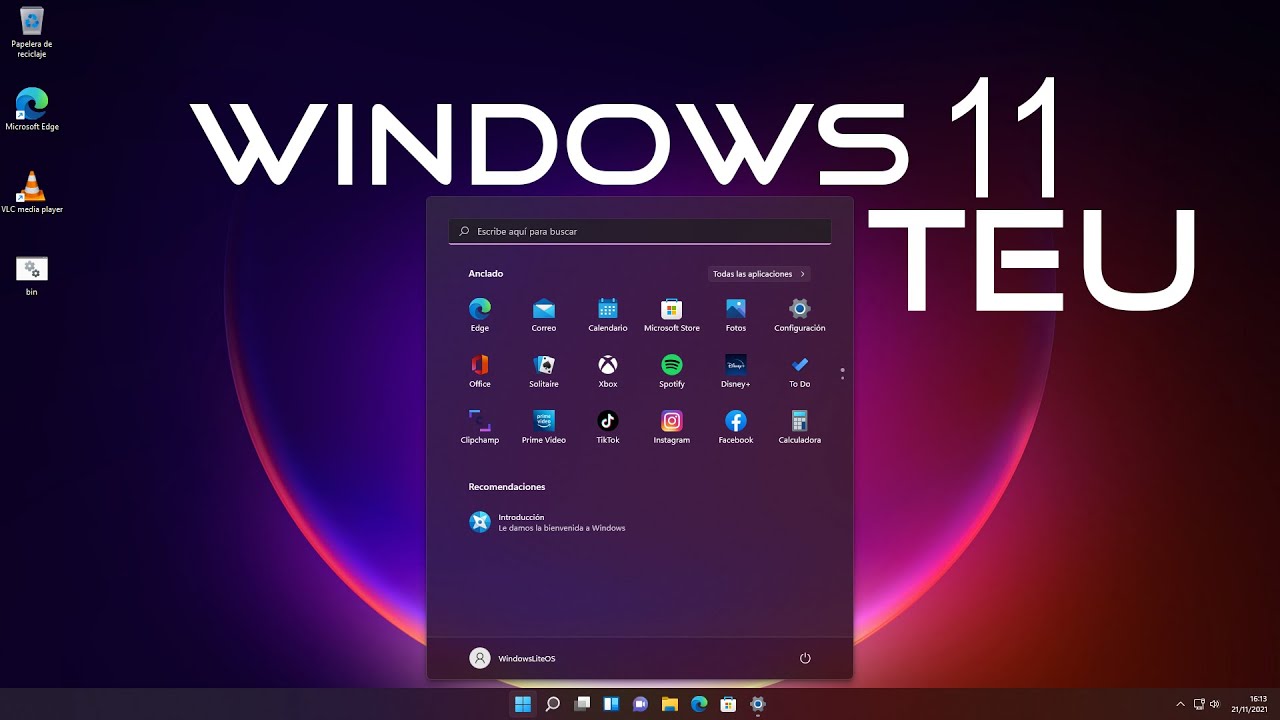Viewport: 1280px width, 720px height.
Task: Open Prime Video app
Action: coord(544,426)
